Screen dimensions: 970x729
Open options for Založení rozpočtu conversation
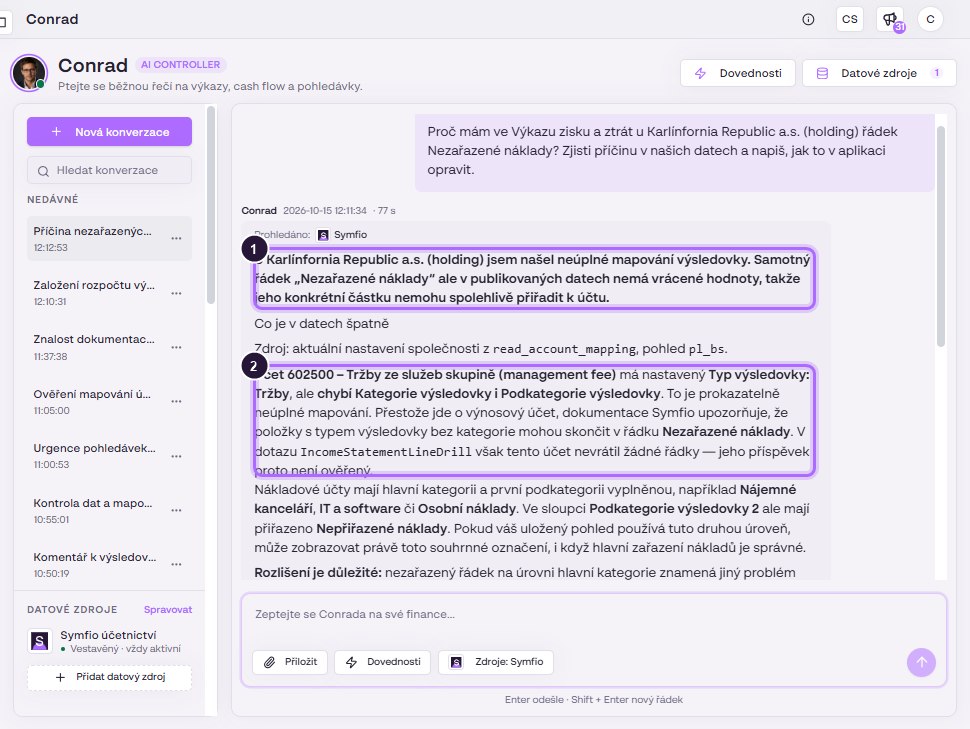click(x=176, y=293)
